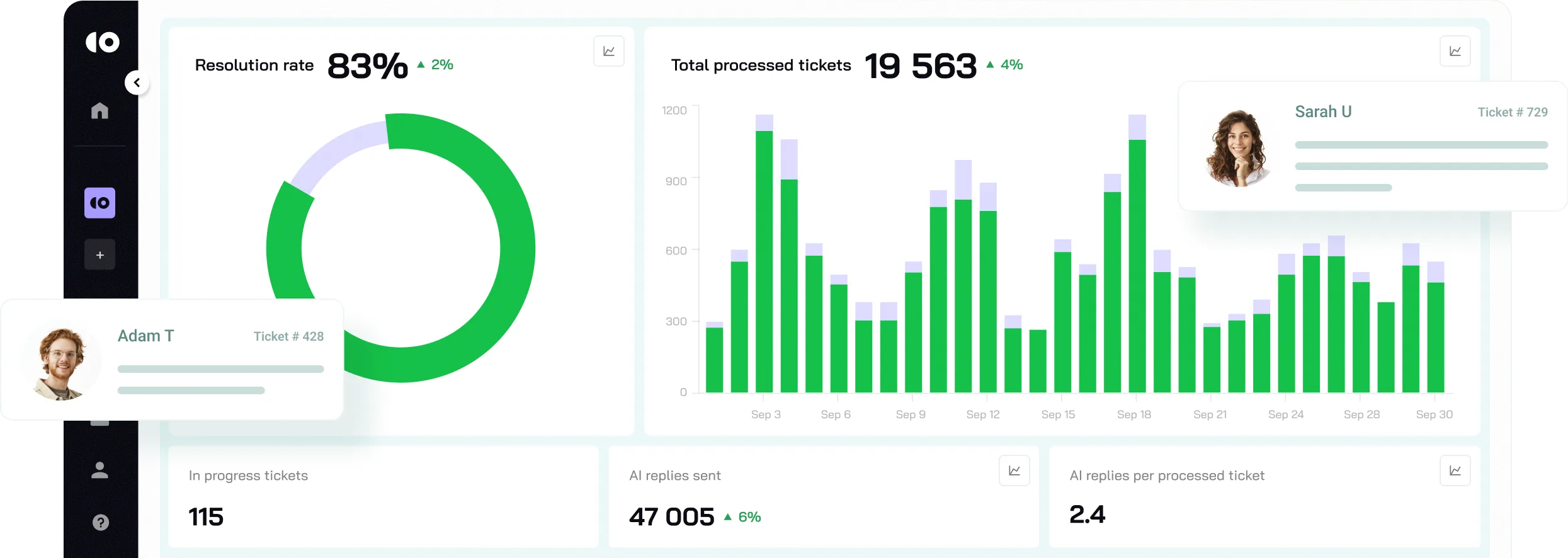The width and height of the screenshot is (1568, 558).
Task: Click Ticket # 729 label
Action: [x=1512, y=112]
